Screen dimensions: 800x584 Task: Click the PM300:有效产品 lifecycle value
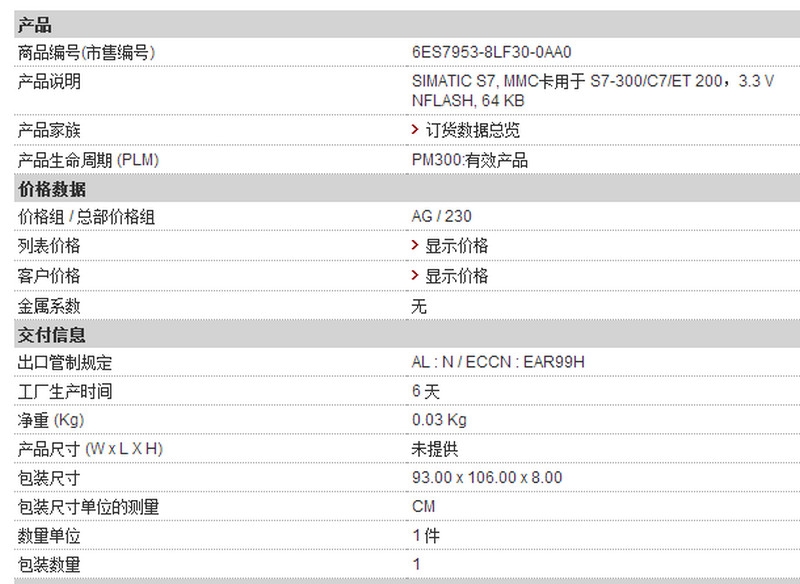469,160
